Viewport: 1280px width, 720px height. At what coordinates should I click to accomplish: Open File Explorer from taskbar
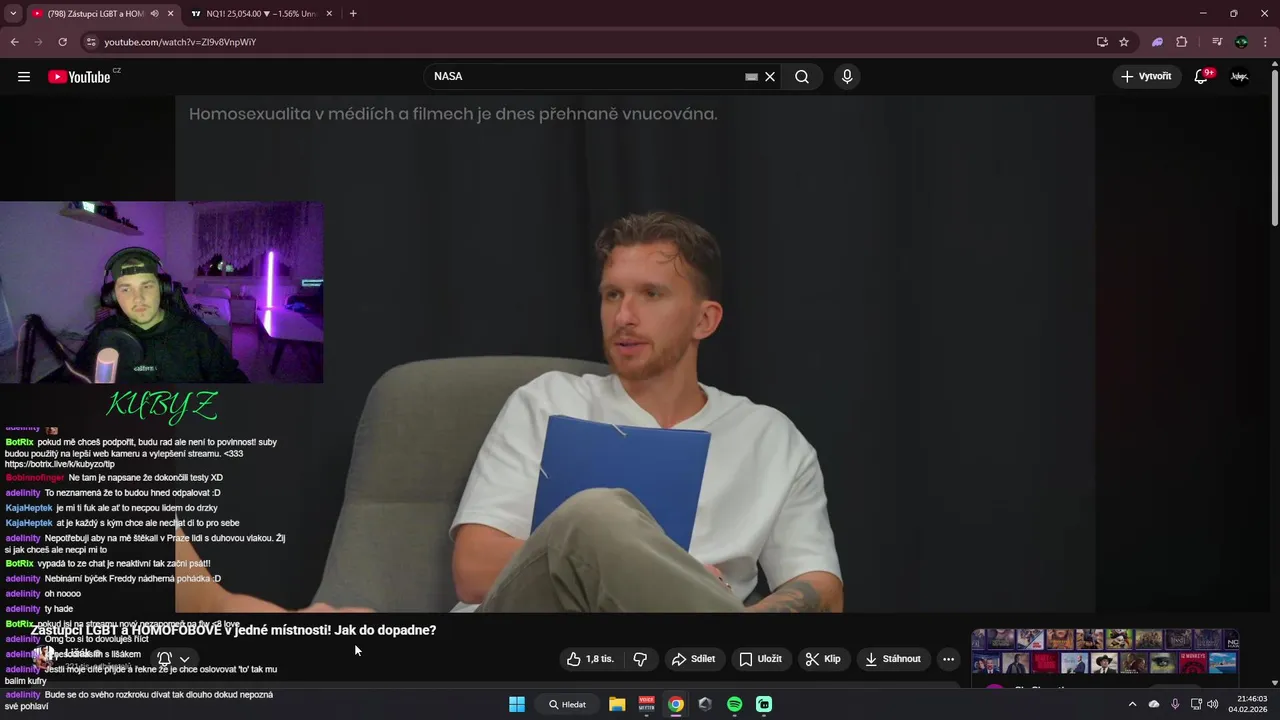click(617, 704)
